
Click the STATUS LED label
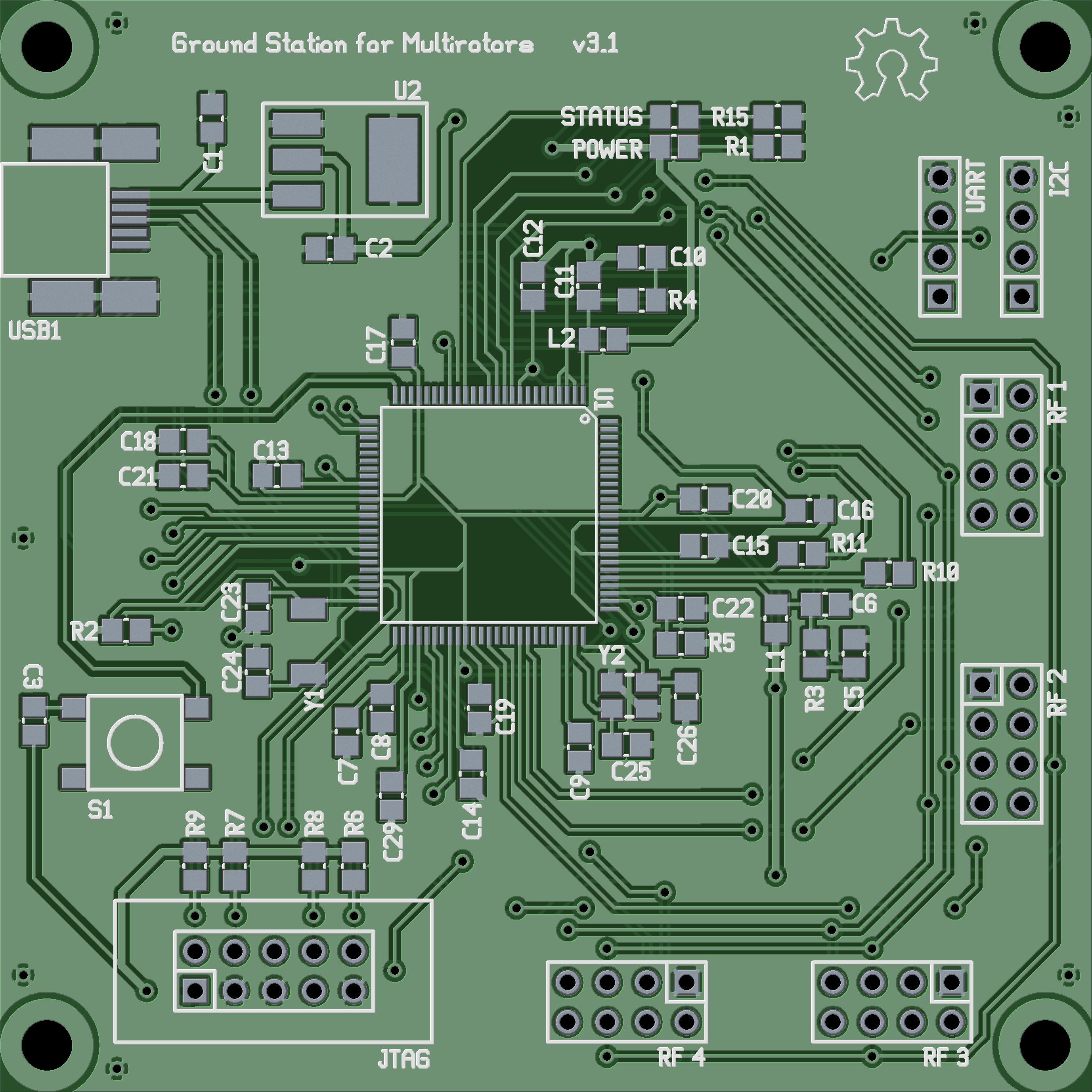(601, 117)
